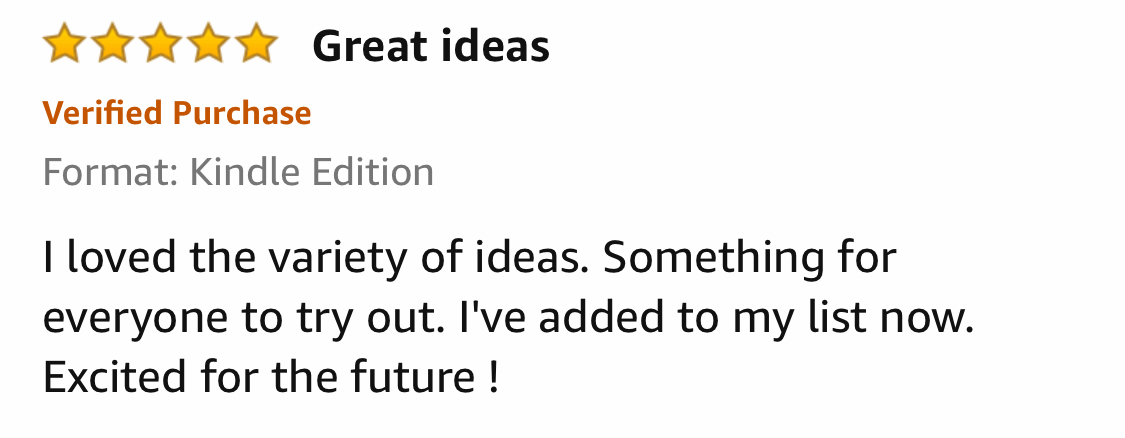Click "Excited for the future" line
The height and width of the screenshot is (438, 1125).
(x=258, y=380)
